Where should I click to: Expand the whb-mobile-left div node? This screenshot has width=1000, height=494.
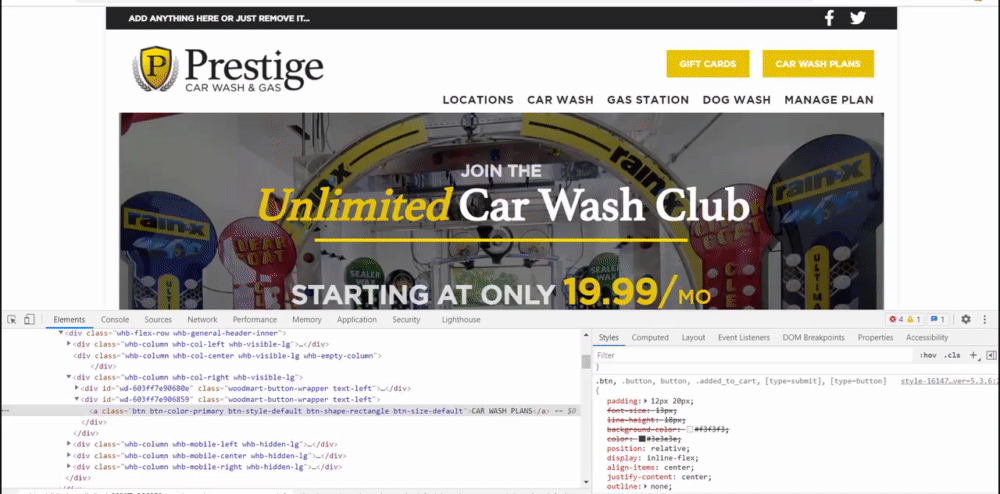70,444
